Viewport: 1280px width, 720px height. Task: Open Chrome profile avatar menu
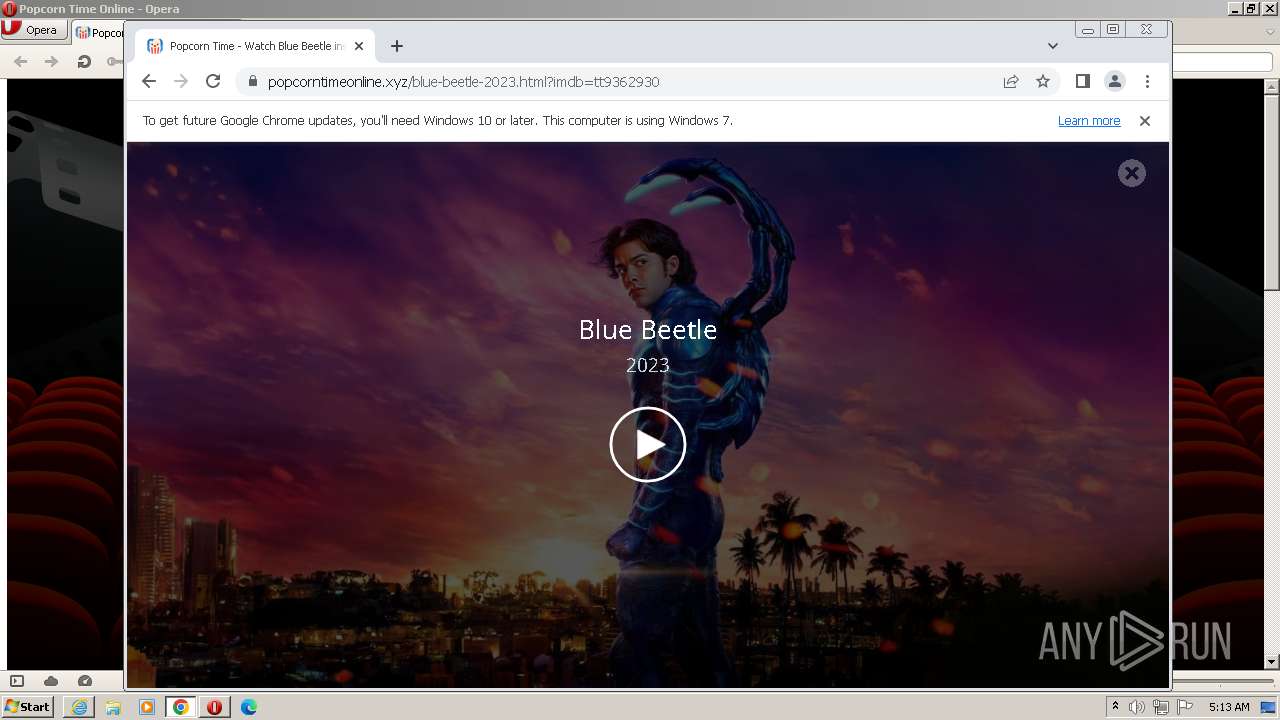[x=1114, y=81]
